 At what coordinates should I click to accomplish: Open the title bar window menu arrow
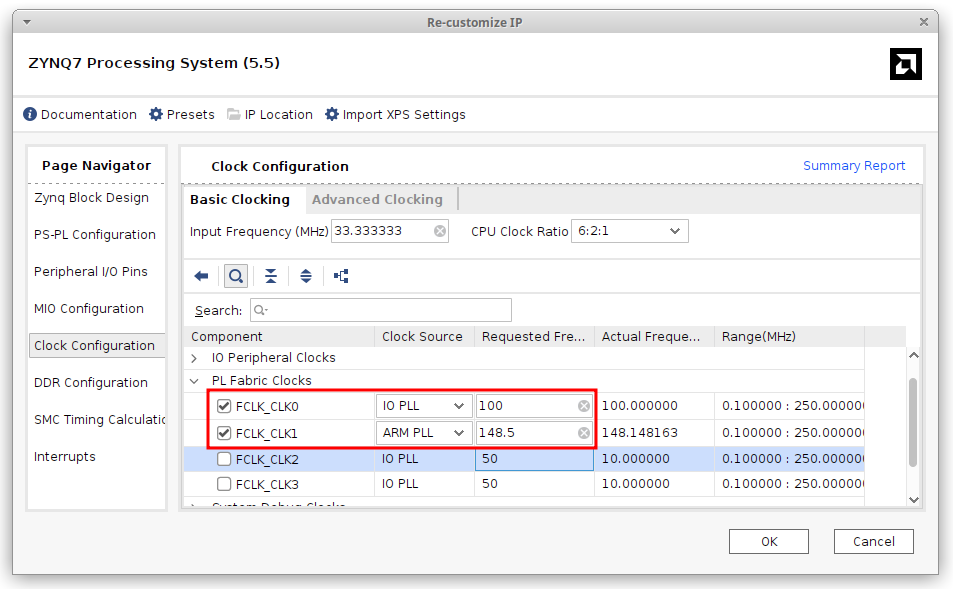tap(27, 22)
